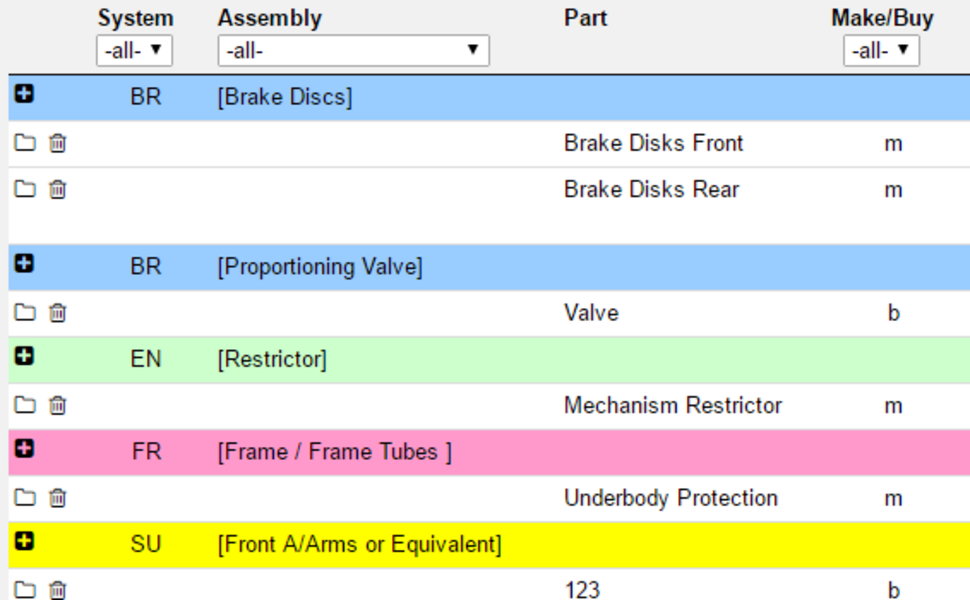Viewport: 970px width, 600px height.
Task: Click plus on Front A/Arms row
Action: [25, 541]
